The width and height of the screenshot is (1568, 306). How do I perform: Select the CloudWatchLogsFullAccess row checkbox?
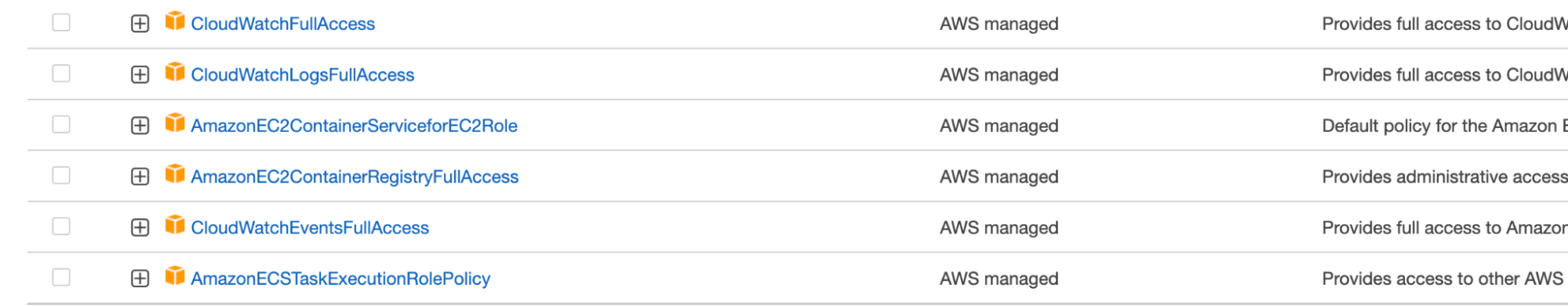click(x=61, y=74)
